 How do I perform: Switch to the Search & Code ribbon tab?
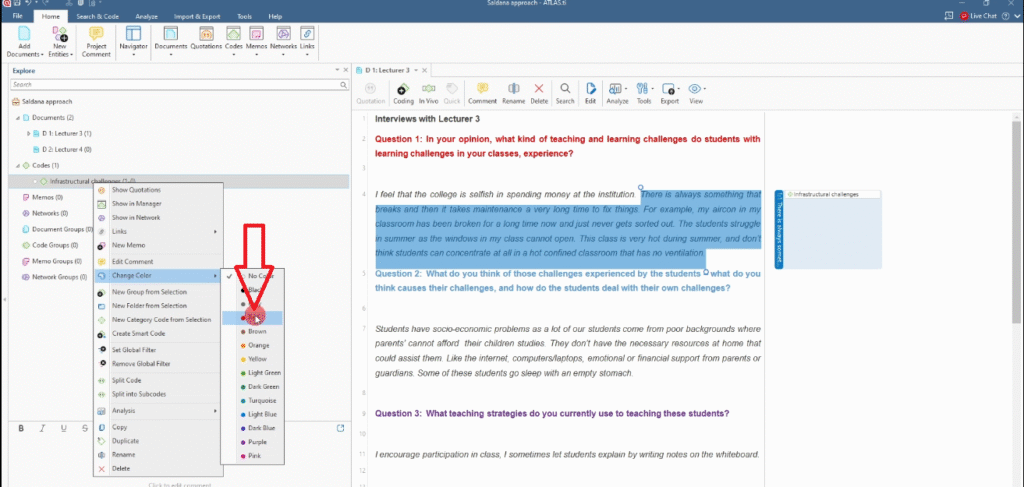point(96,17)
